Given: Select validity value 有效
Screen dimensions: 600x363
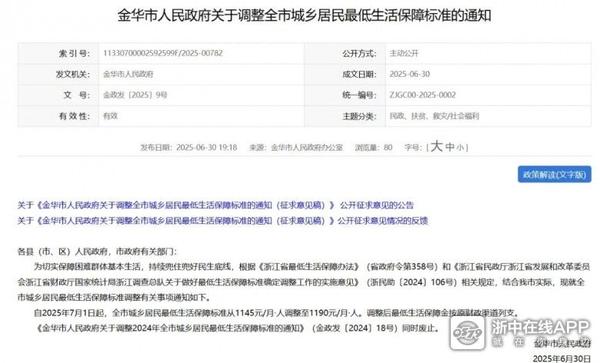Looking at the screenshot, I should click(x=110, y=116).
